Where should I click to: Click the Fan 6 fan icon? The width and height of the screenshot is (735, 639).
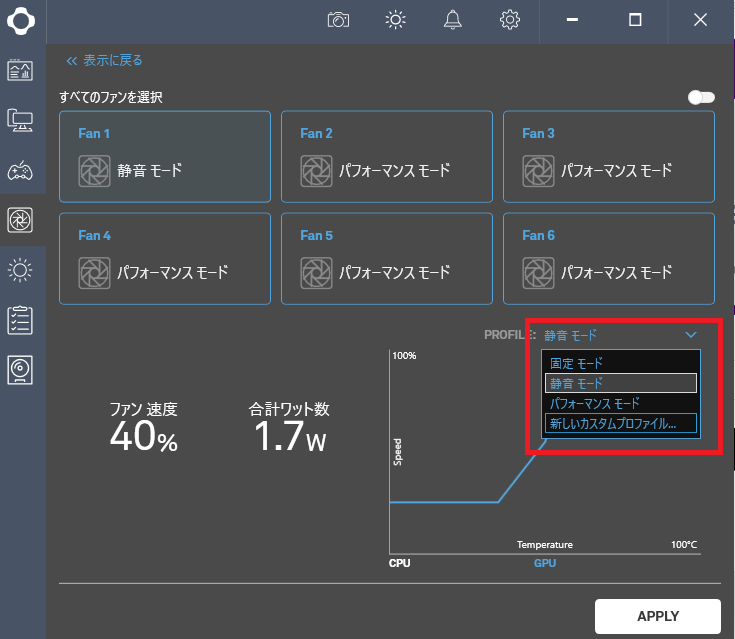pyautogui.click(x=539, y=273)
